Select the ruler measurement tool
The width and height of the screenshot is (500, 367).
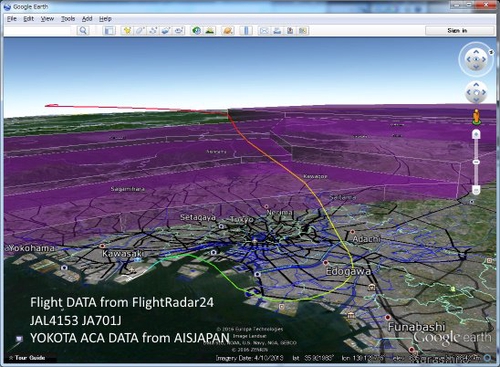246,31
